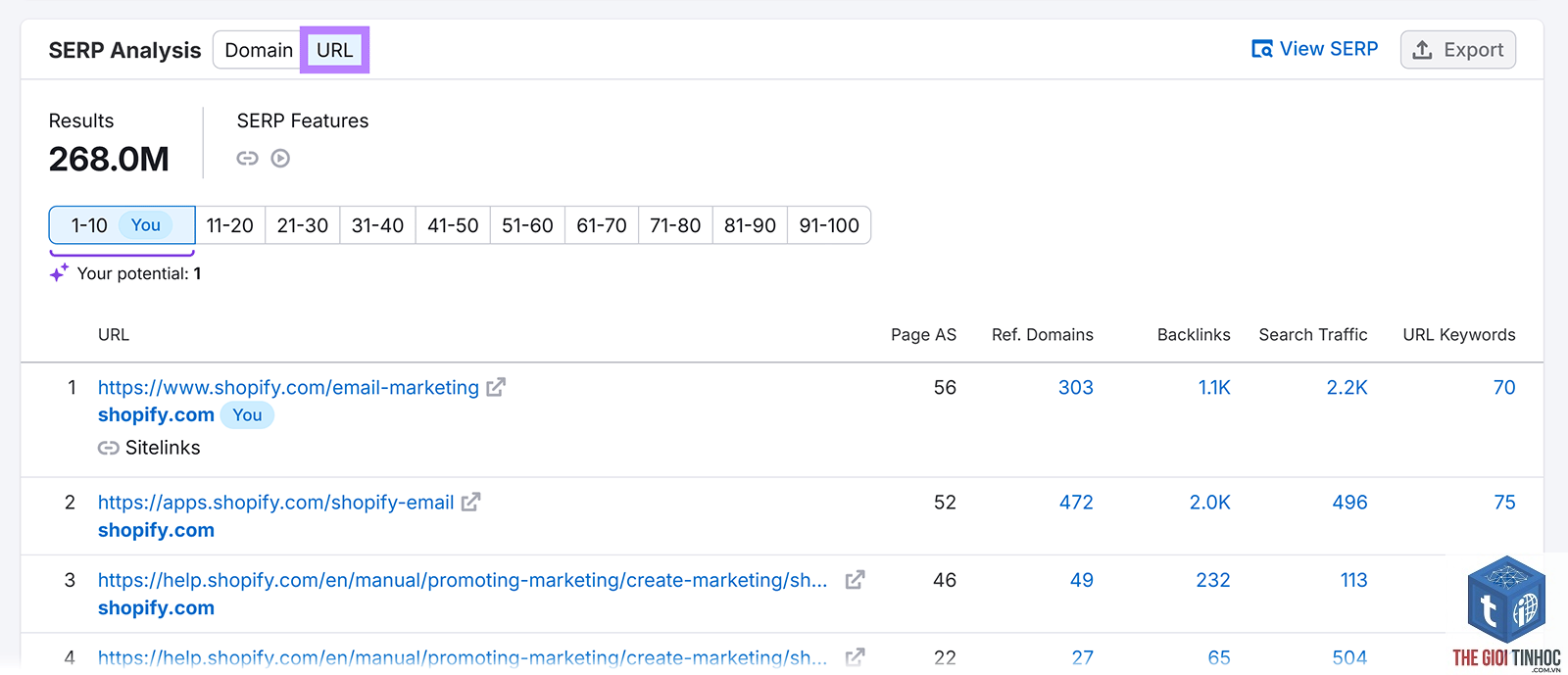This screenshot has width=1568, height=675.
Task: Click the video play SERP feature icon
Action: pos(280,158)
